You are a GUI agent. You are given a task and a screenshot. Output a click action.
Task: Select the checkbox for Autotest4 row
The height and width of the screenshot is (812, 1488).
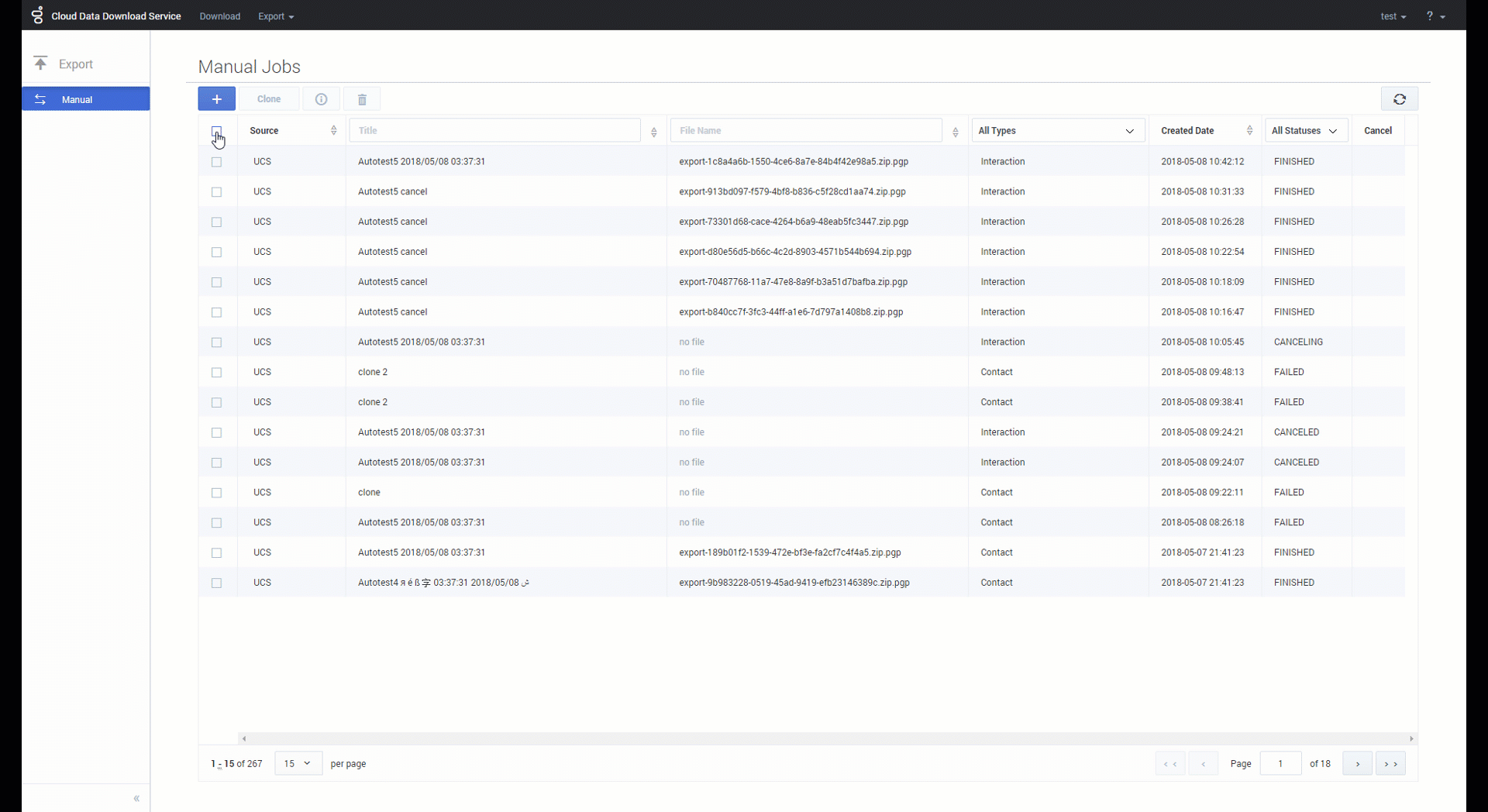[x=217, y=583]
